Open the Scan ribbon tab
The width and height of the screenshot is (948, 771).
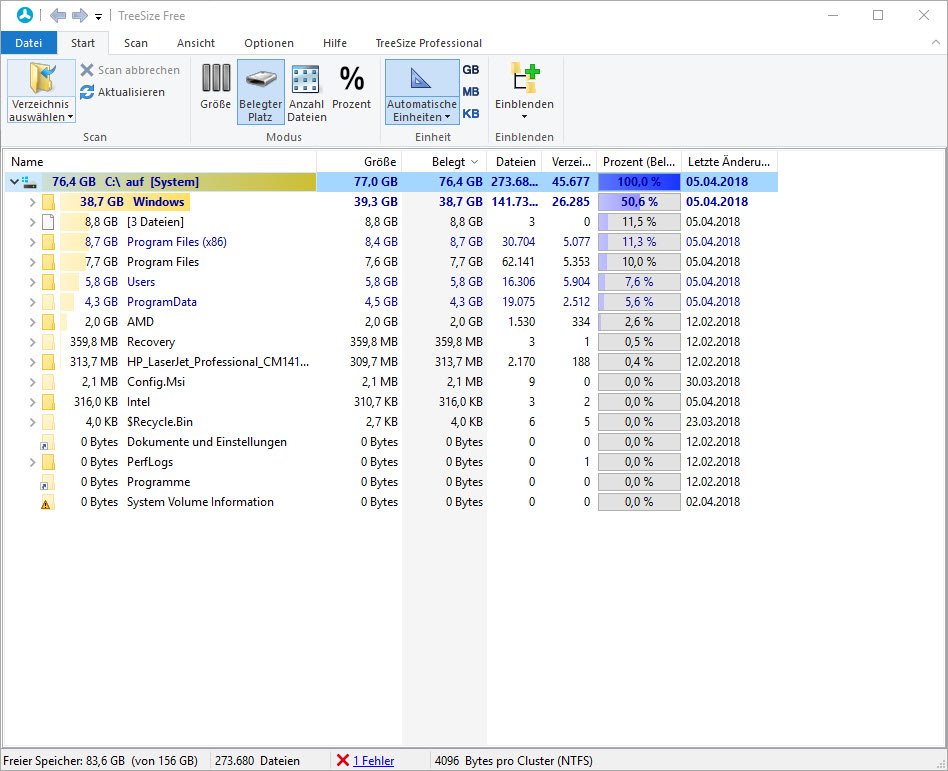136,43
